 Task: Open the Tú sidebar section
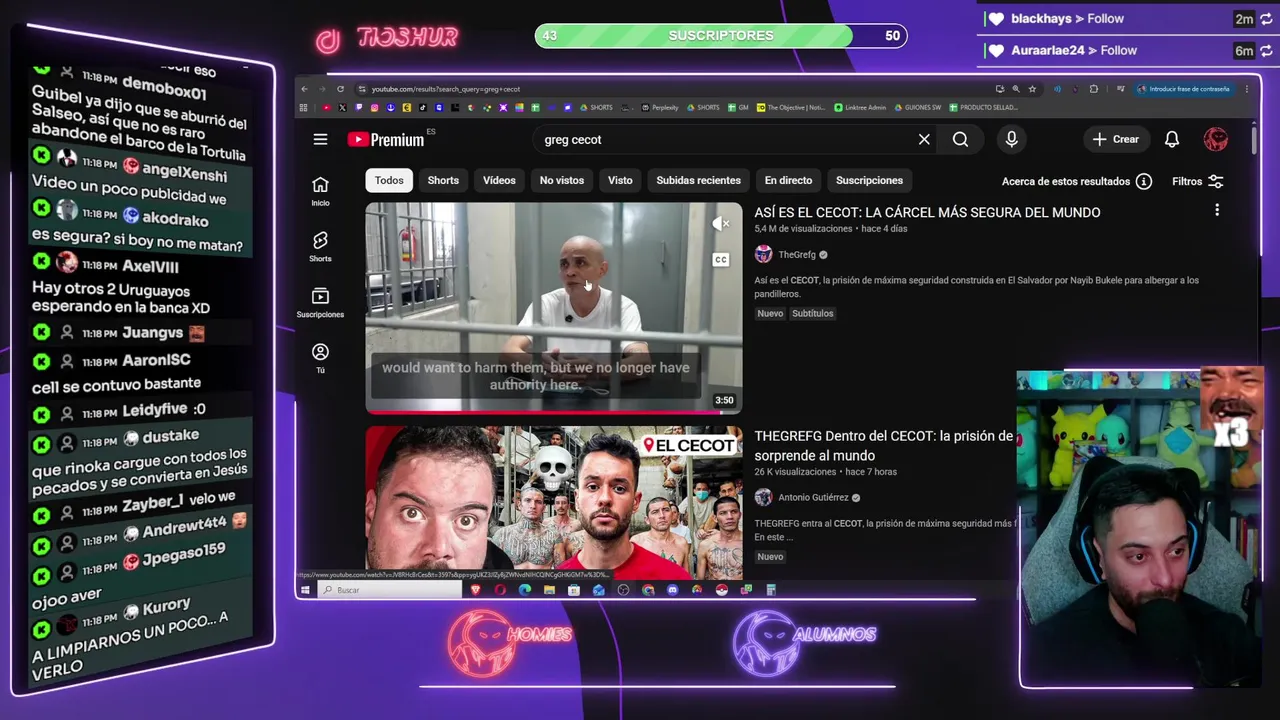coord(320,358)
